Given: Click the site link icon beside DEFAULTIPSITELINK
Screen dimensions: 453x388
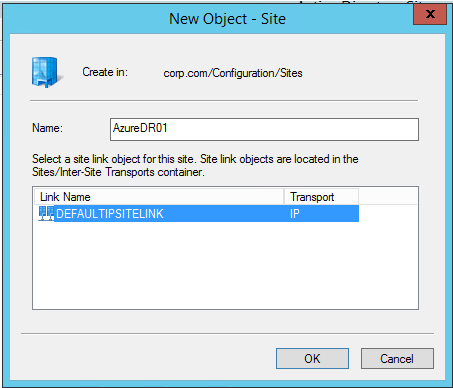Looking at the screenshot, I should tap(46, 213).
